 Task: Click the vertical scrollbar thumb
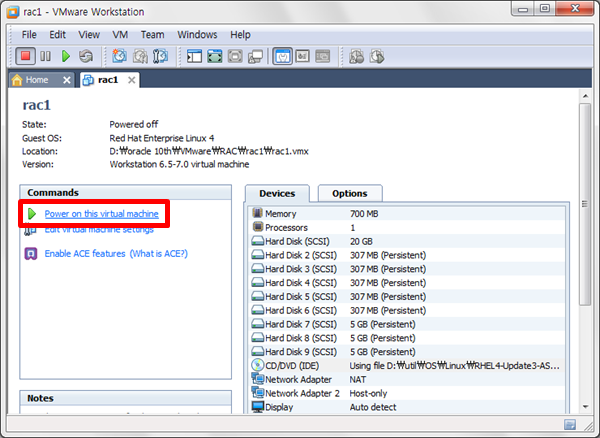coord(585,204)
